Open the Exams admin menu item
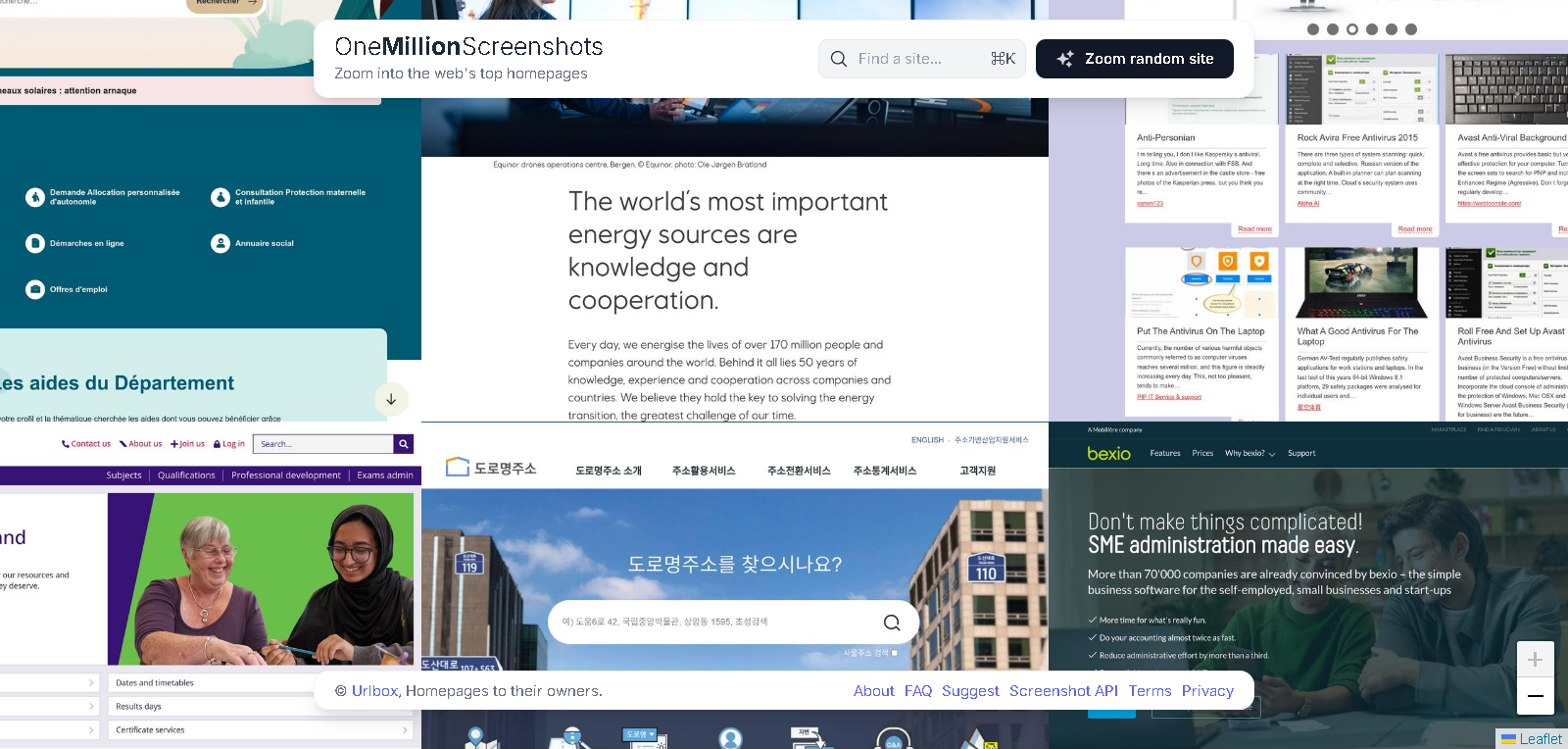Screen dimensions: 1568x749 (385, 475)
